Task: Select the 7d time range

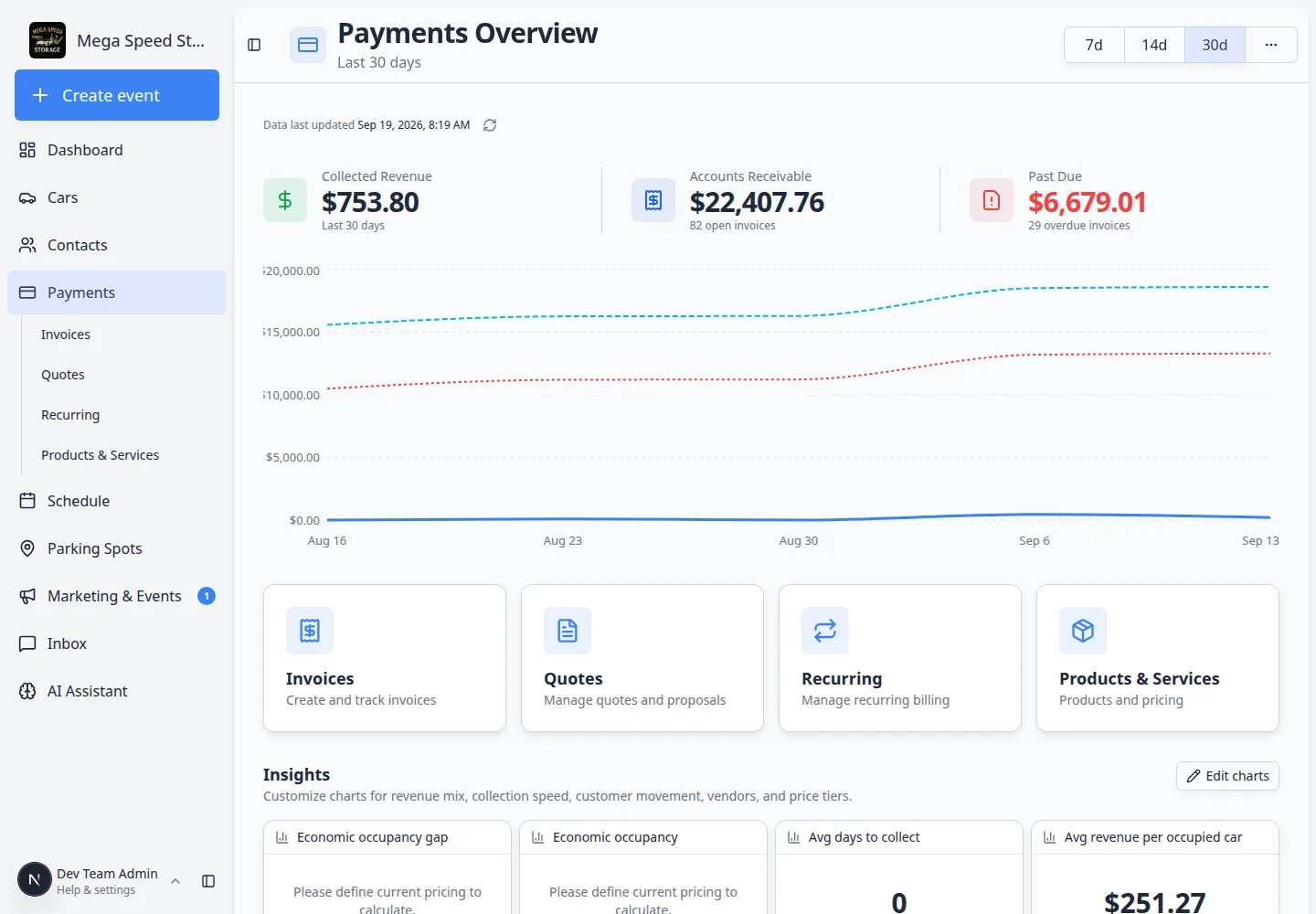Action: [x=1094, y=45]
